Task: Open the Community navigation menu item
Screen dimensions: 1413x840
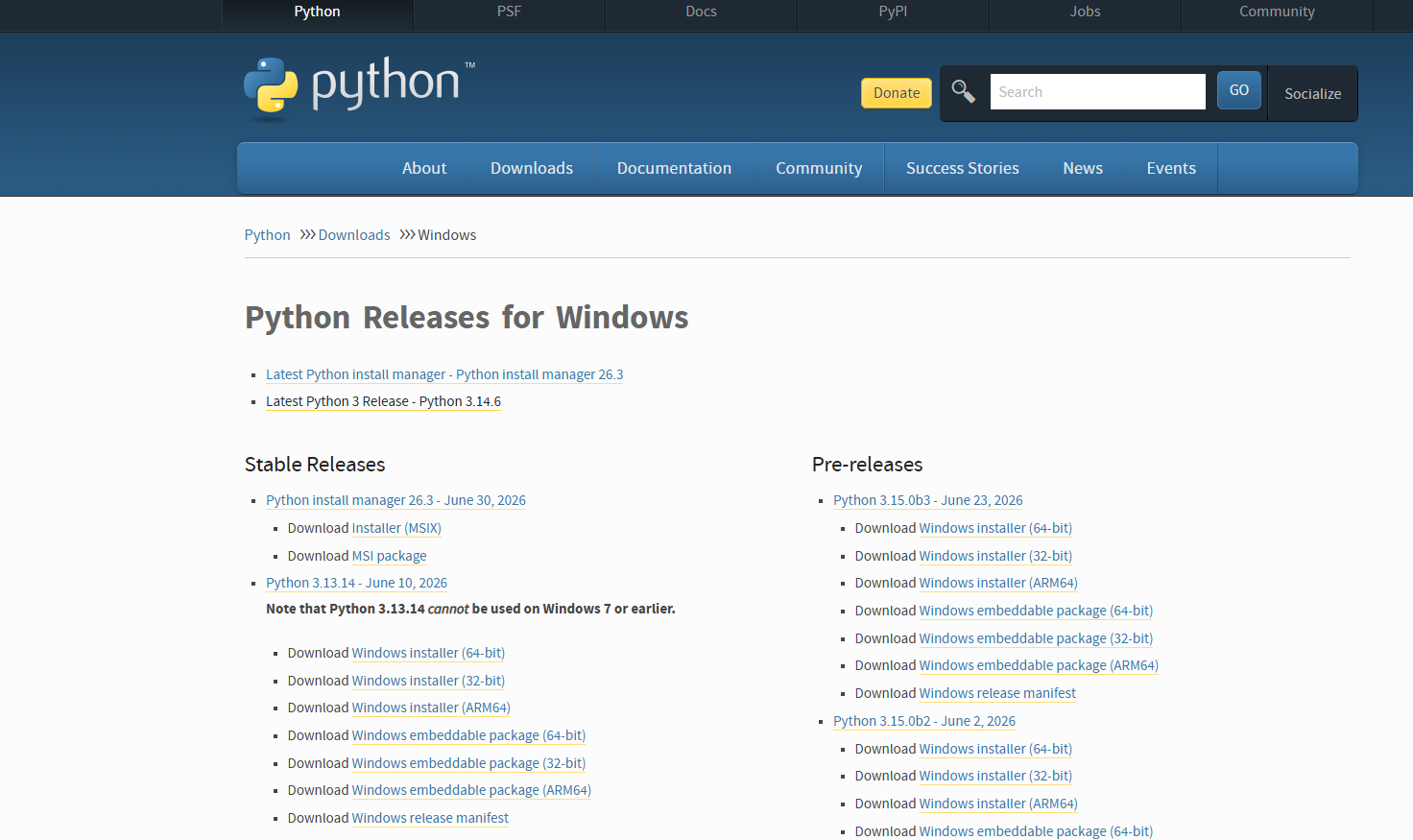Action: click(819, 168)
